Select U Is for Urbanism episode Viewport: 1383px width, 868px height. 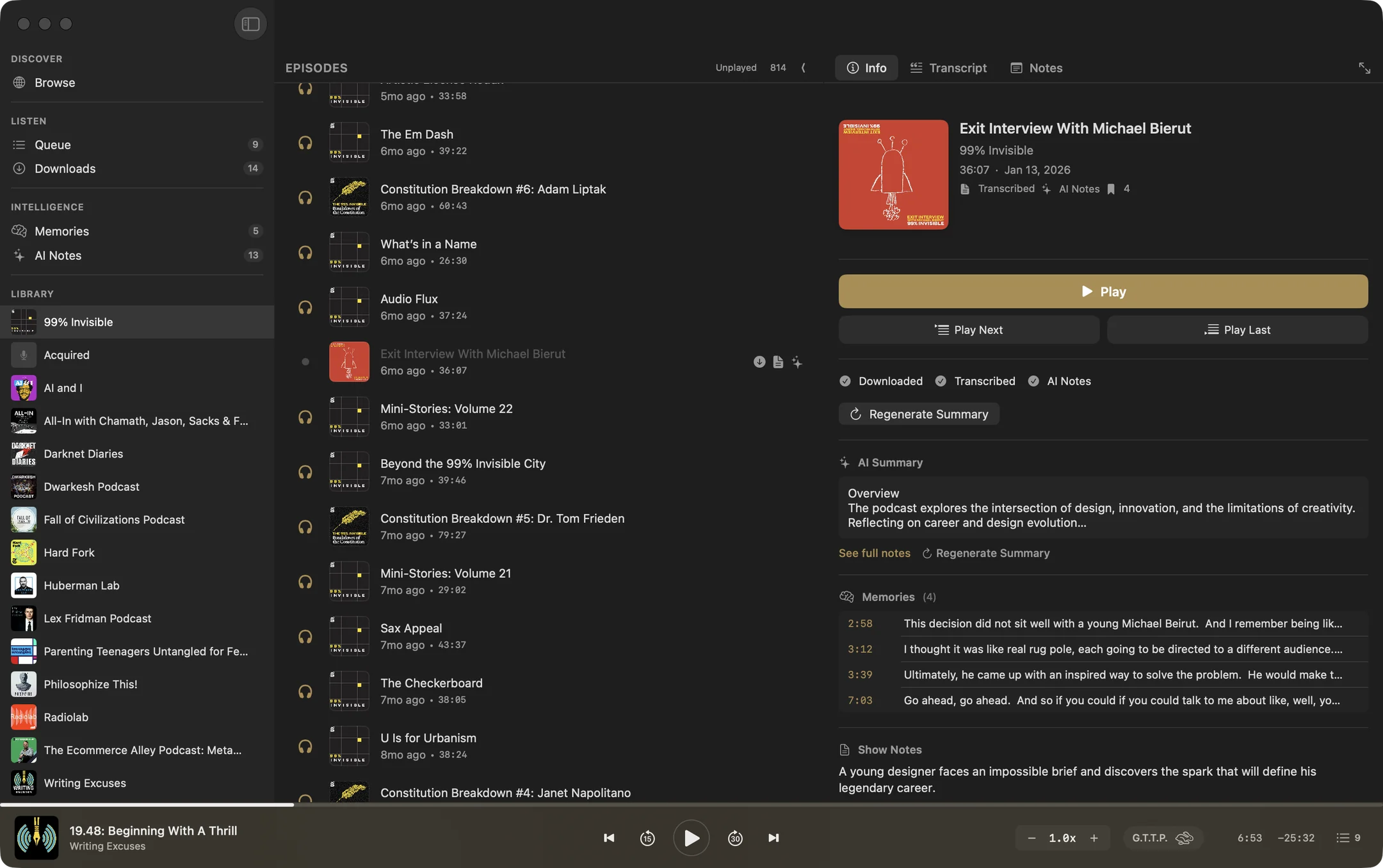[549, 746]
